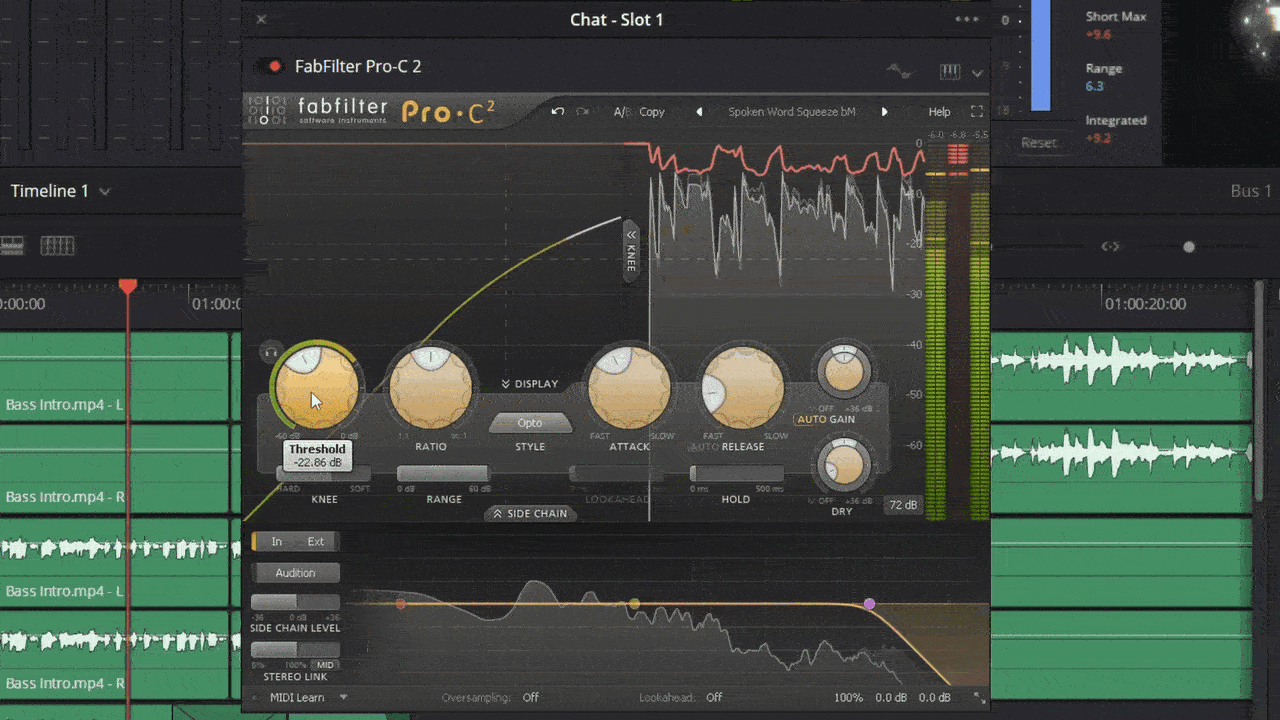Click the Attack knob
This screenshot has width=1280, height=720.
pos(629,389)
